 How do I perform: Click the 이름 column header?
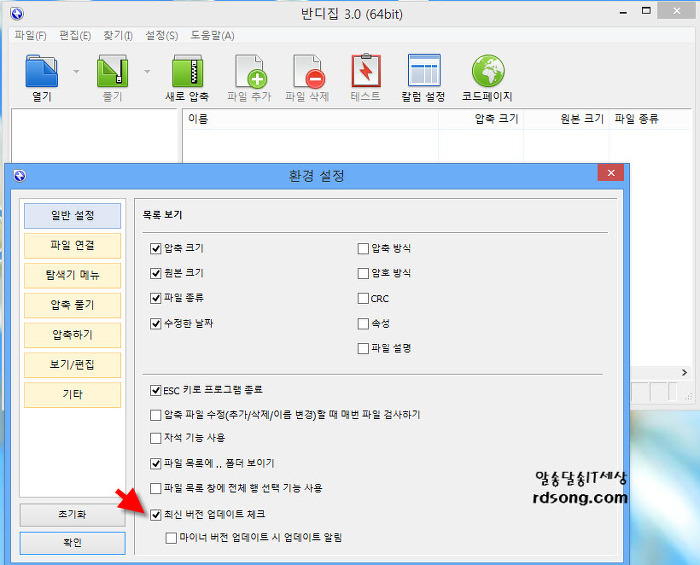click(198, 118)
